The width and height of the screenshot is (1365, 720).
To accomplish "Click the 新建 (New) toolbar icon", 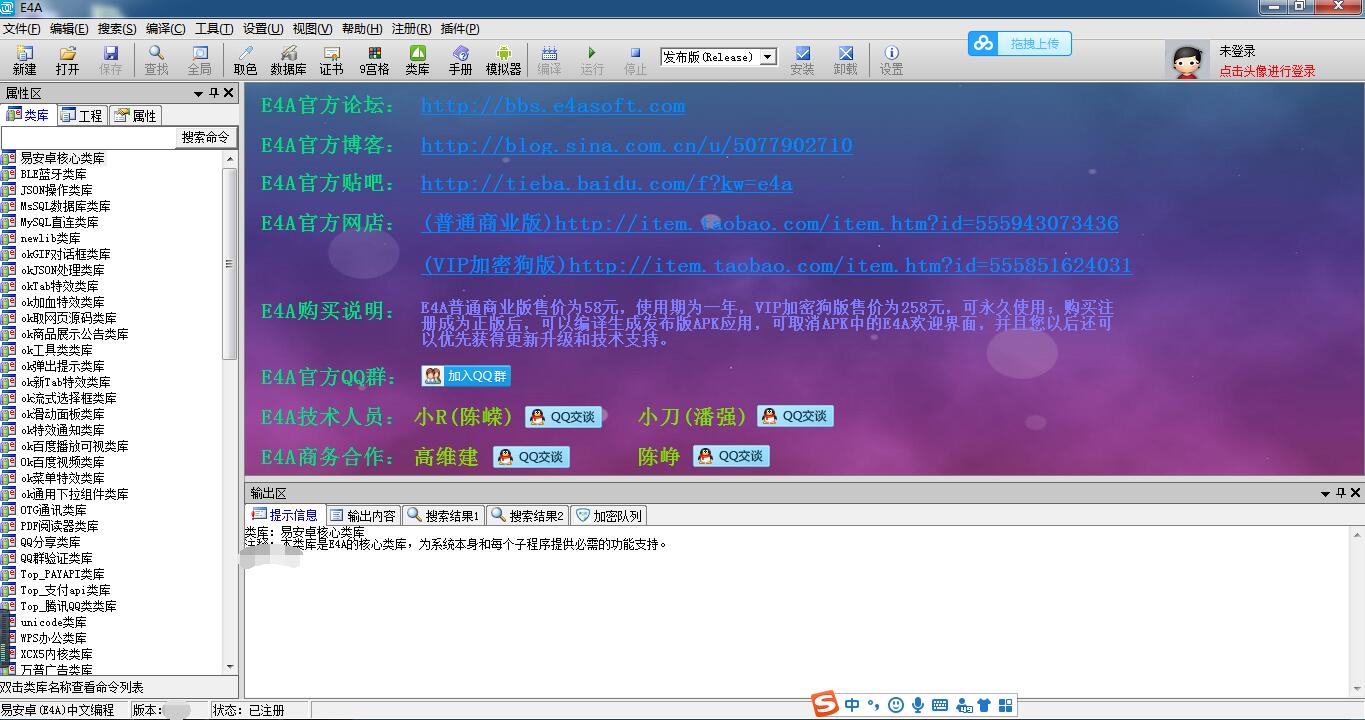I will coord(24,60).
